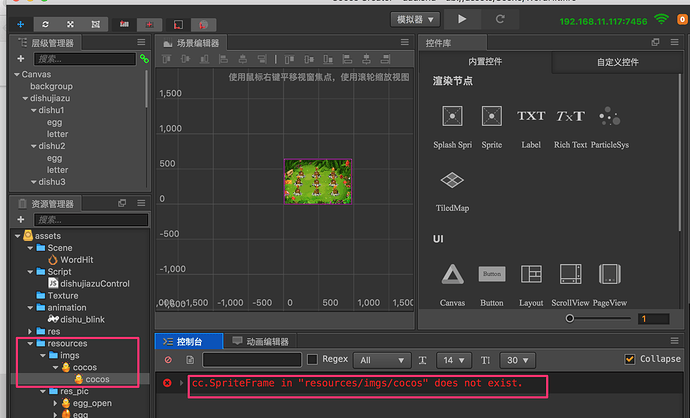The height and width of the screenshot is (418, 690).
Task: Select the scale transform tool
Action: (70, 24)
